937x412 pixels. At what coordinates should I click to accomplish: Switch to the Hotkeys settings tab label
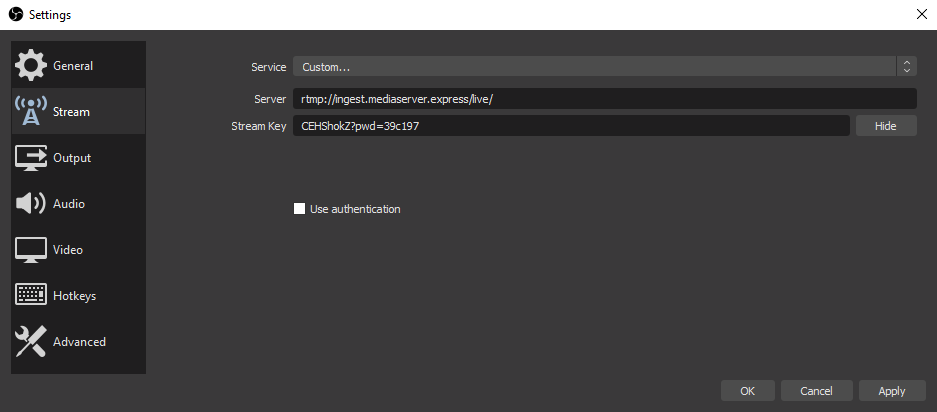(x=75, y=296)
